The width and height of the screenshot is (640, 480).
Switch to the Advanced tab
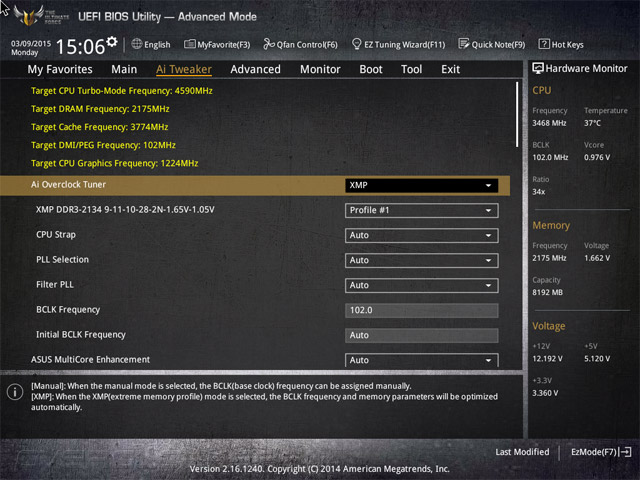(256, 69)
